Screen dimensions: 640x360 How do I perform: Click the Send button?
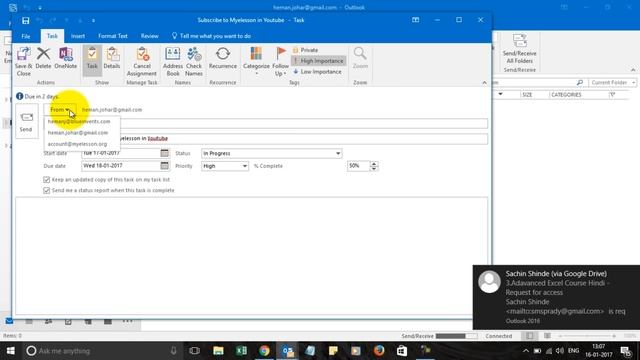tap(27, 121)
